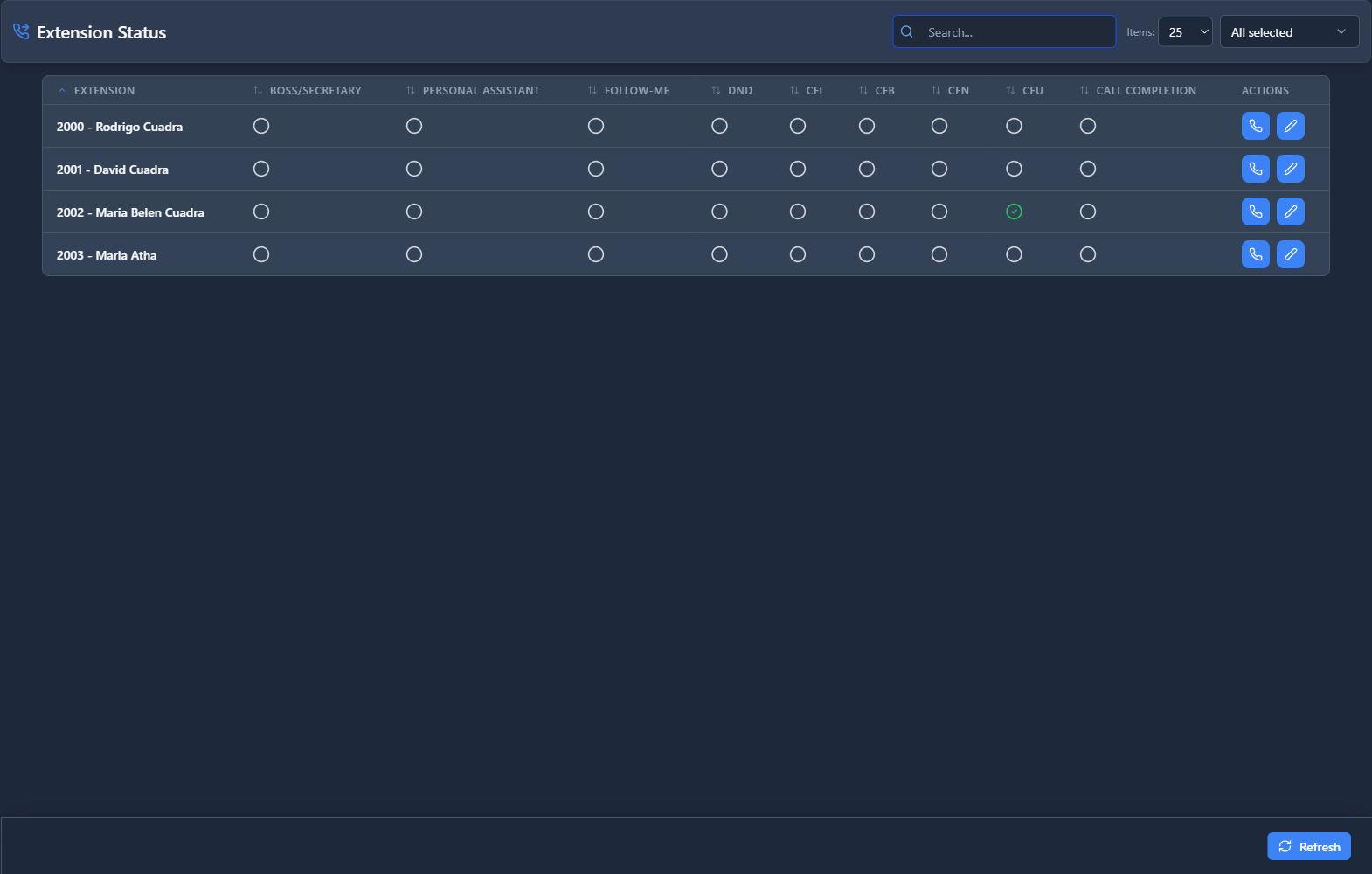Sort table by Extension column

[x=104, y=91]
